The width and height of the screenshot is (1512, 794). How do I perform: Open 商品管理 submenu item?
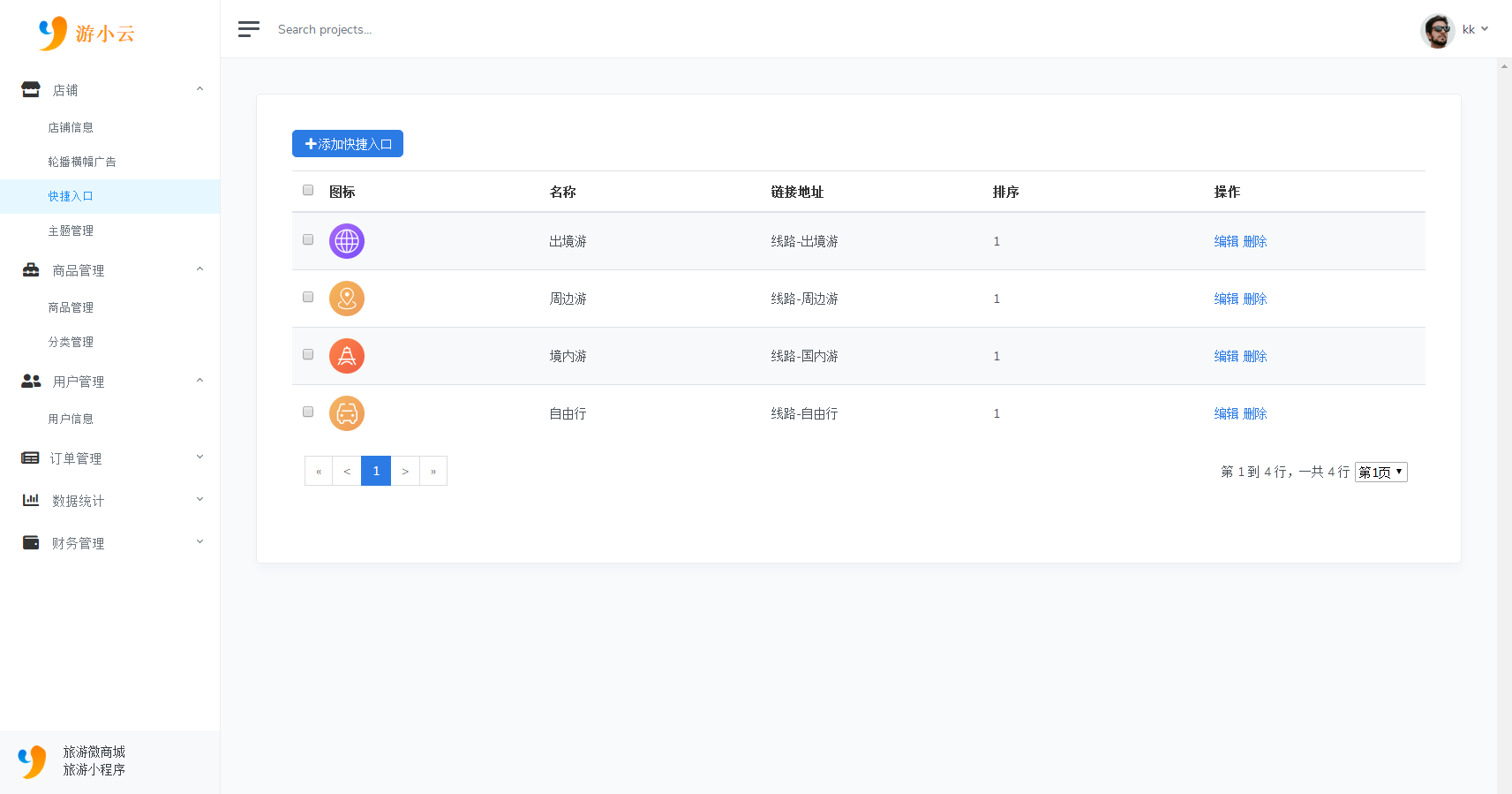[x=71, y=307]
